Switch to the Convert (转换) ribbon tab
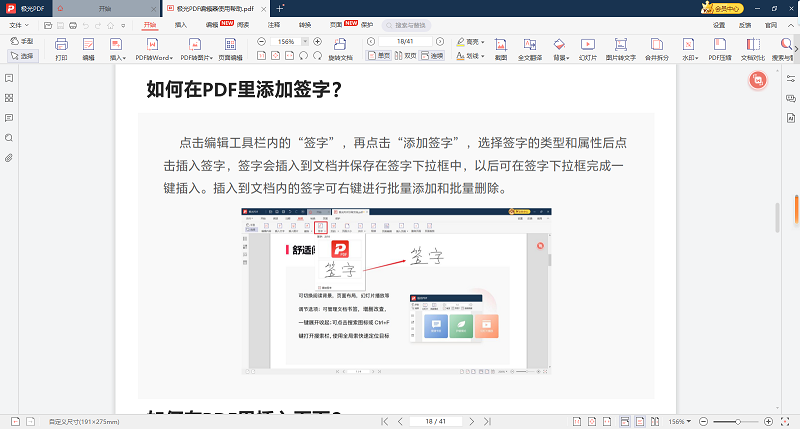This screenshot has height=429, width=800. (305, 24)
